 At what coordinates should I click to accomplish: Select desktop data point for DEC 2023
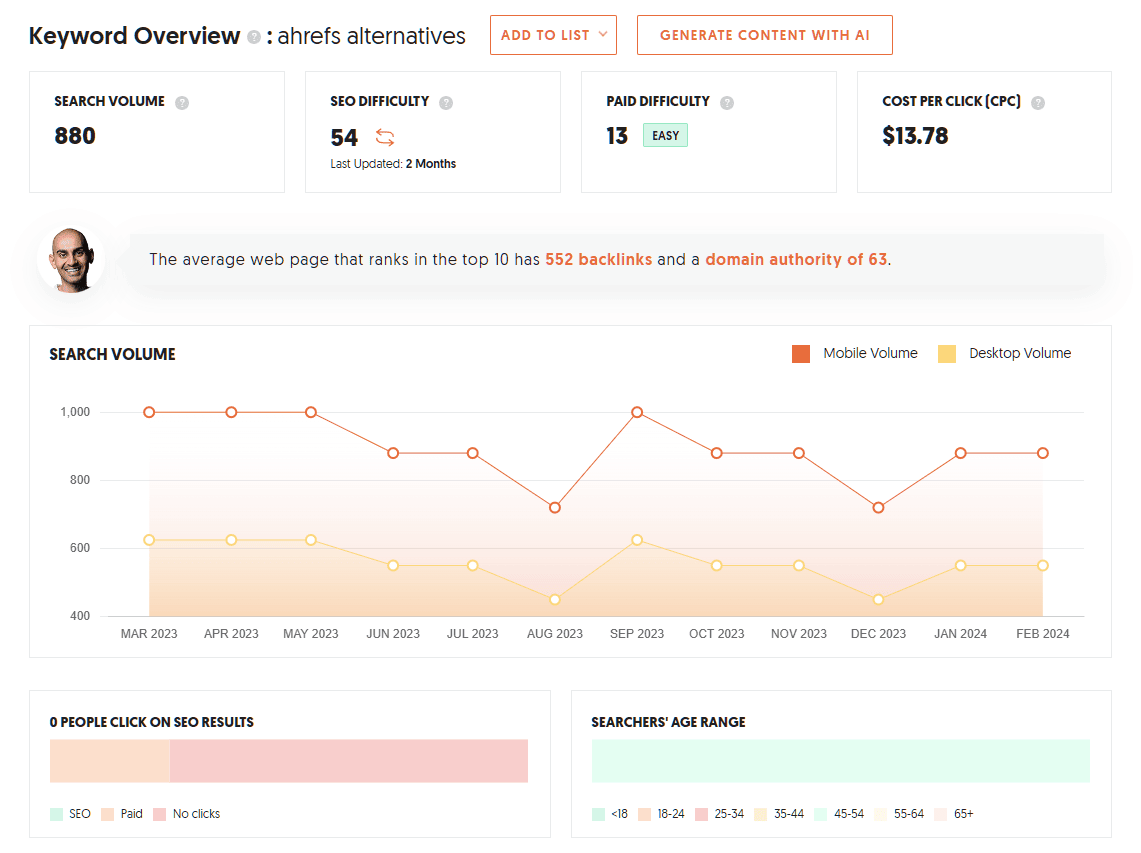[x=878, y=600]
